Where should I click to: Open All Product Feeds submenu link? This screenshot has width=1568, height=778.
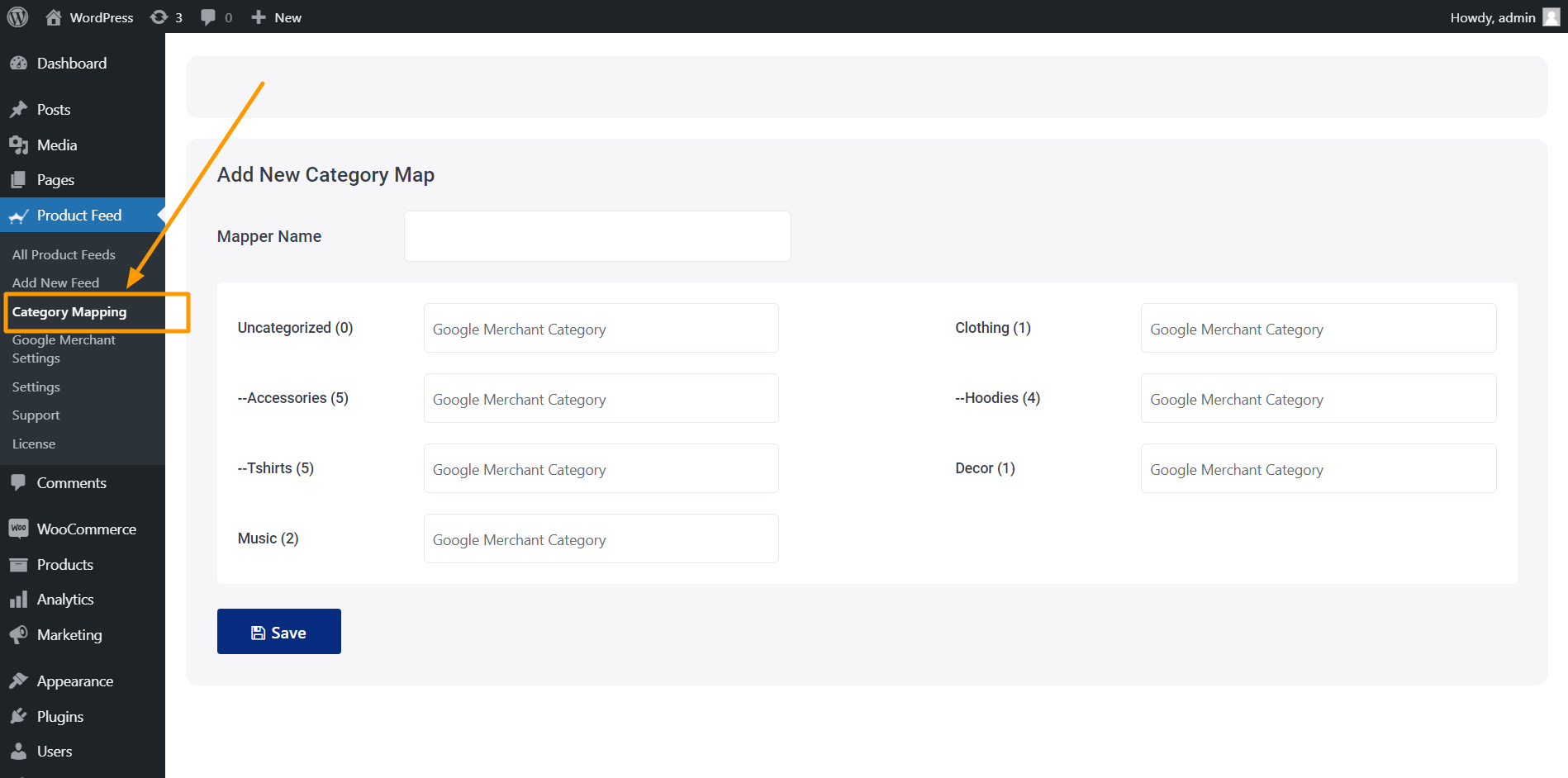pyautogui.click(x=64, y=254)
